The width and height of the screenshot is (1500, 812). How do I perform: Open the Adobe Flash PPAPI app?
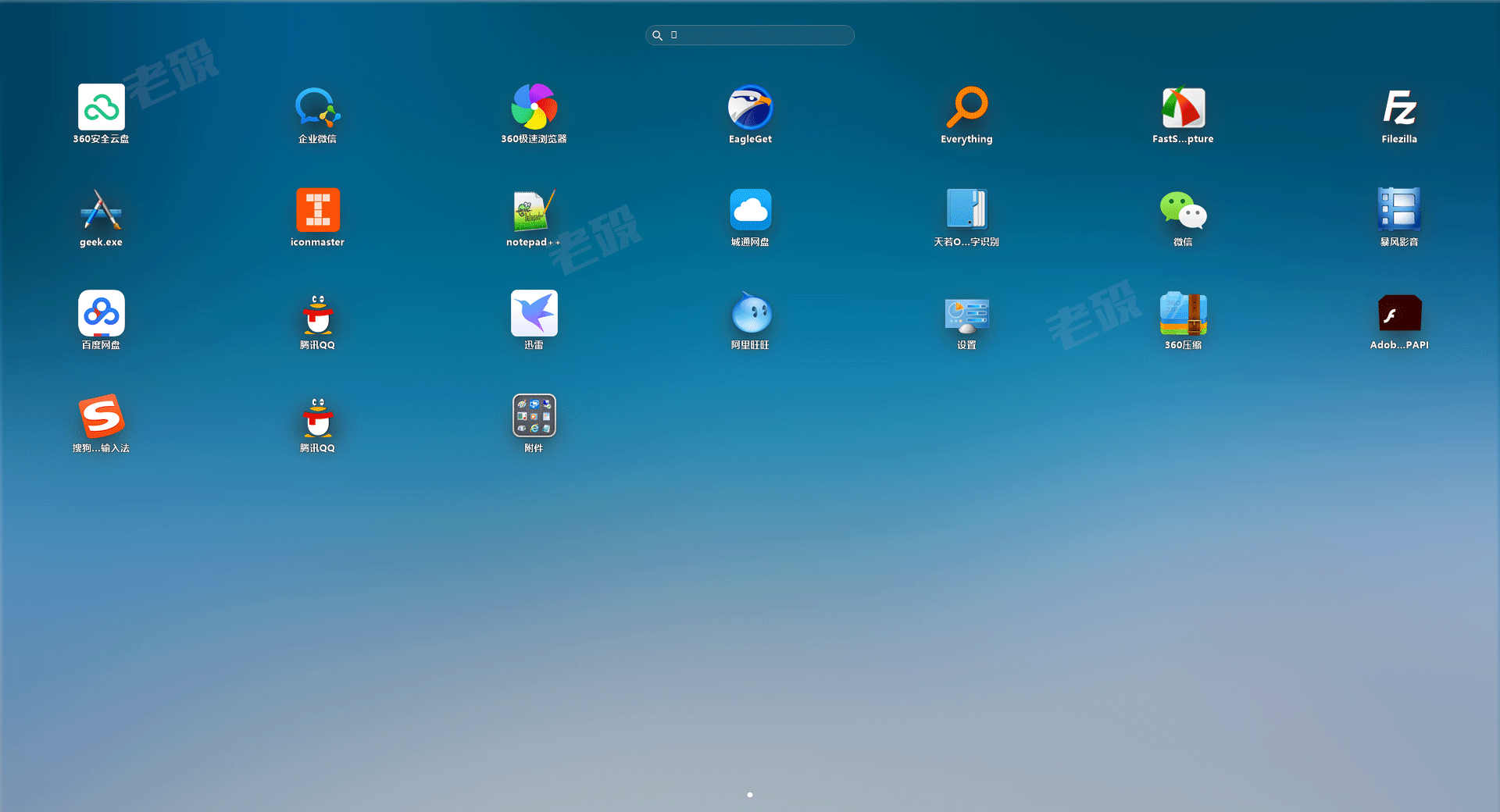click(1399, 313)
